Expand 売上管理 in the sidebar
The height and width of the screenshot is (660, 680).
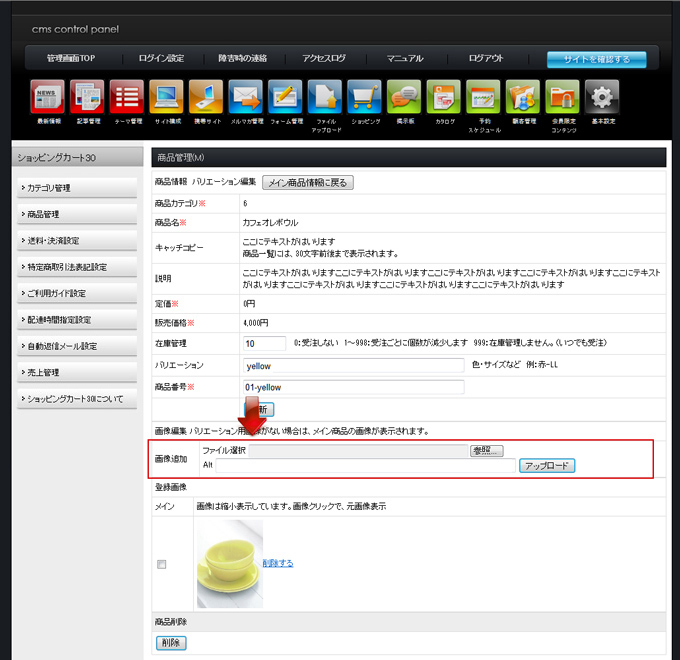pyautogui.click(x=77, y=373)
